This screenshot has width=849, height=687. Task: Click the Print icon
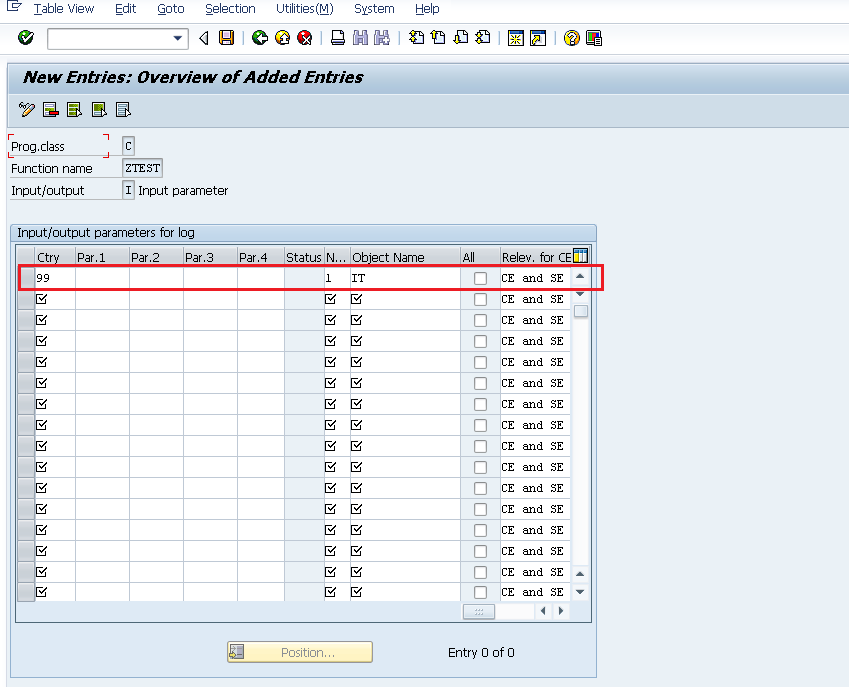[338, 38]
